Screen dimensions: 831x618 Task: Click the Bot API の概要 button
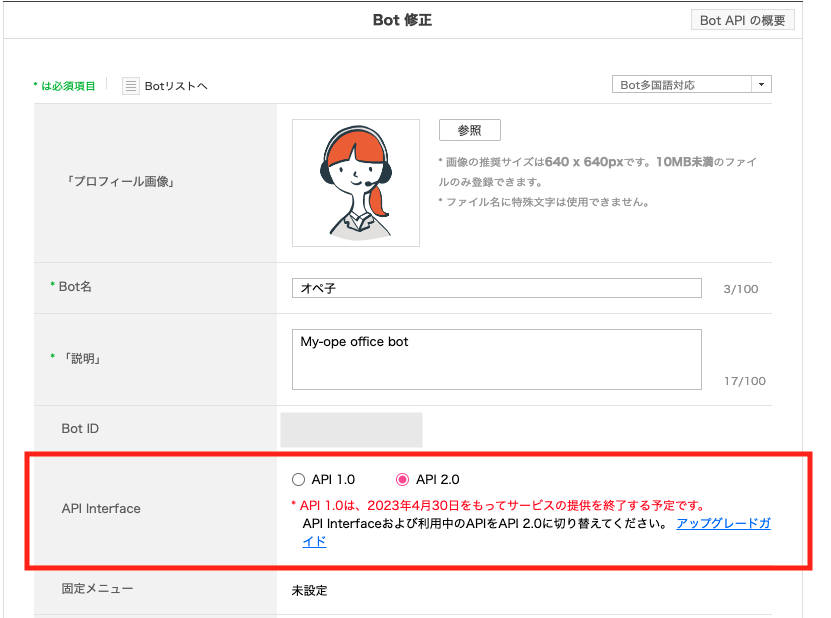pos(742,20)
